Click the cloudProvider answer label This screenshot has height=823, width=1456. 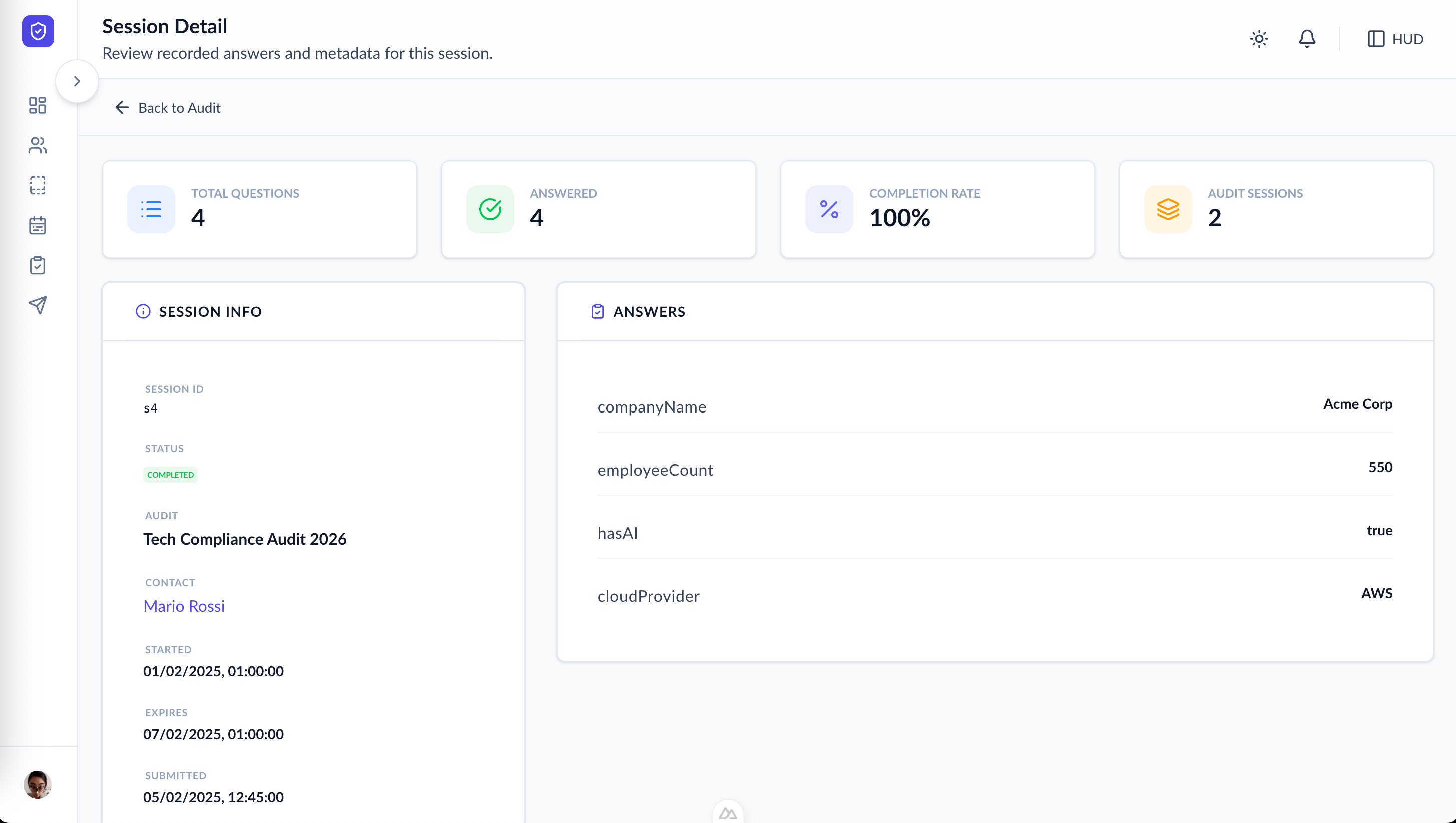point(649,596)
